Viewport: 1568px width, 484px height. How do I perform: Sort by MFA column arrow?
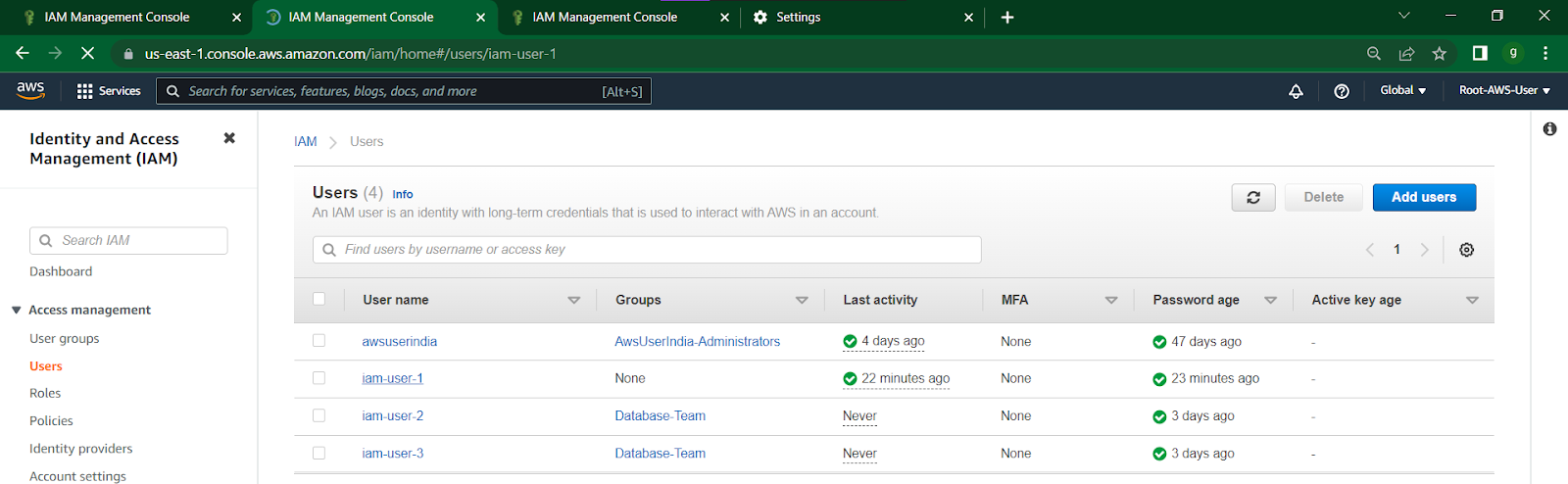pyautogui.click(x=1111, y=301)
